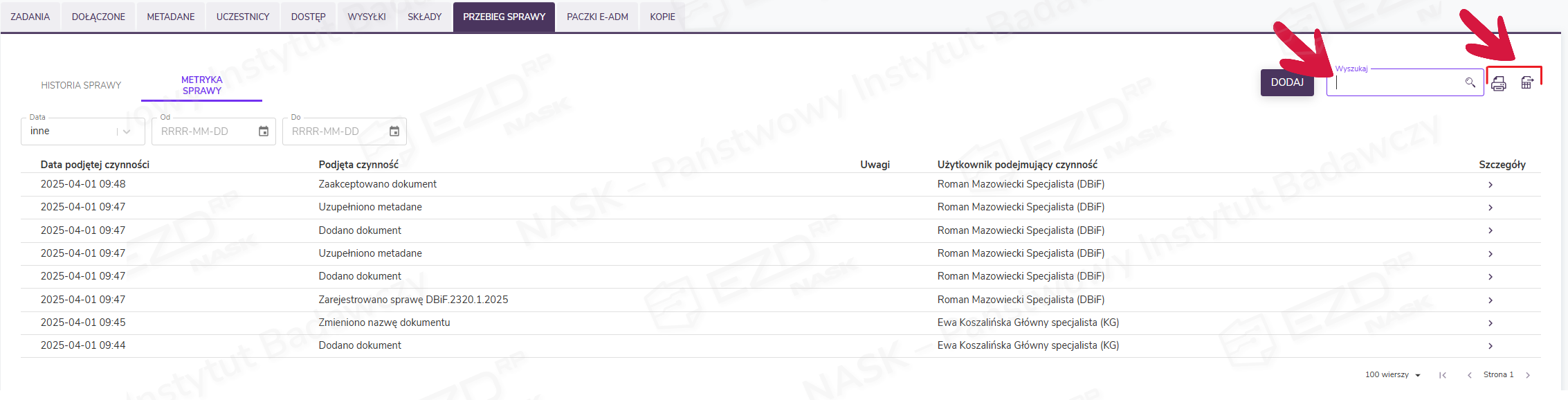Click into the Wyszukaj search field

[x=1398, y=83]
